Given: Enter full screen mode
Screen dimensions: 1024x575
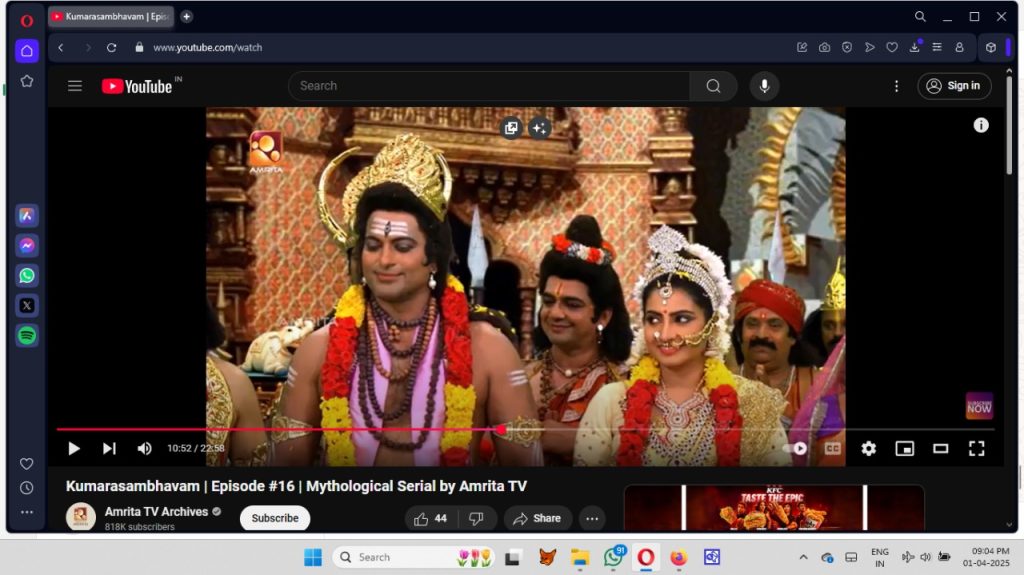Looking at the screenshot, I should [x=976, y=449].
